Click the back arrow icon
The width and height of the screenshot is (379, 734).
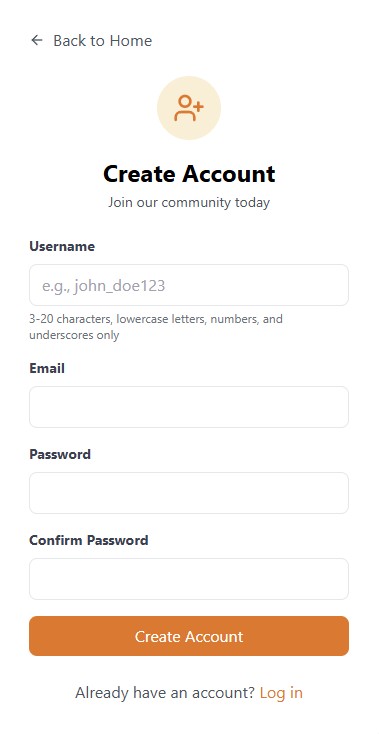tap(36, 40)
